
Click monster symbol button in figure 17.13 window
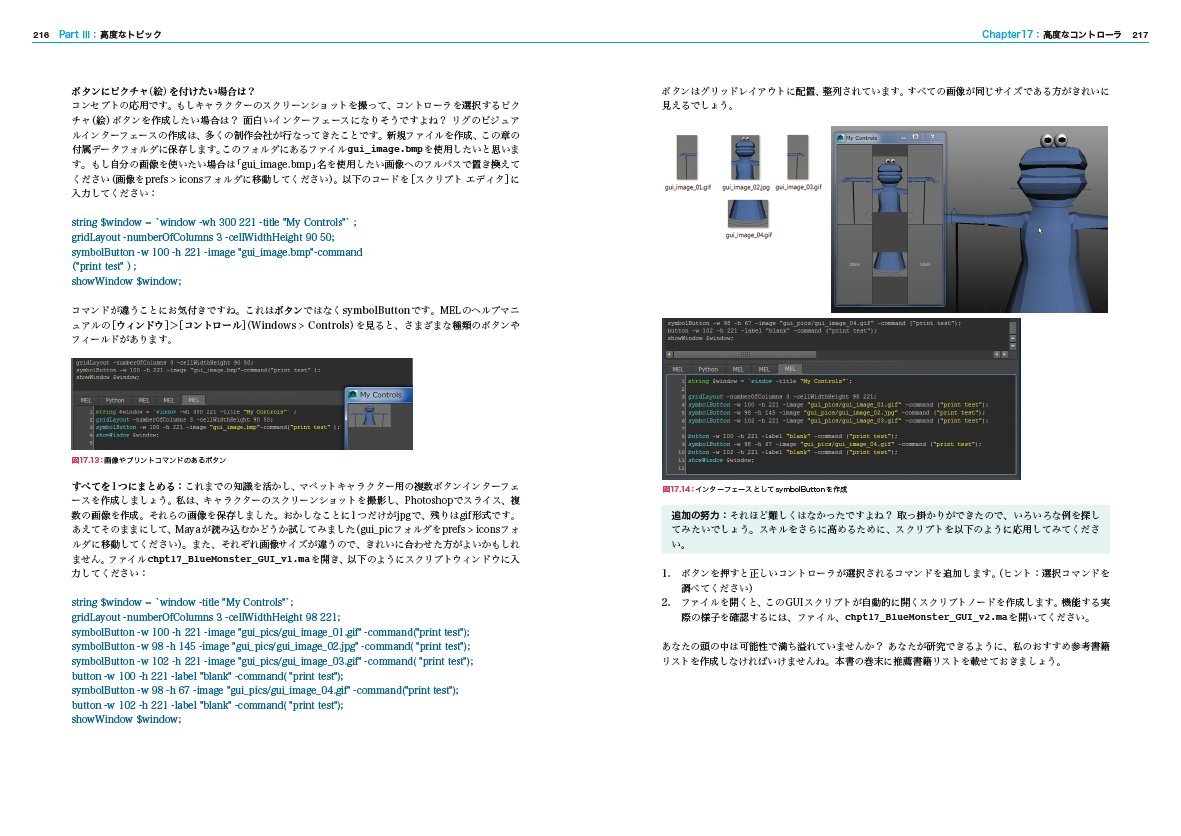point(369,416)
